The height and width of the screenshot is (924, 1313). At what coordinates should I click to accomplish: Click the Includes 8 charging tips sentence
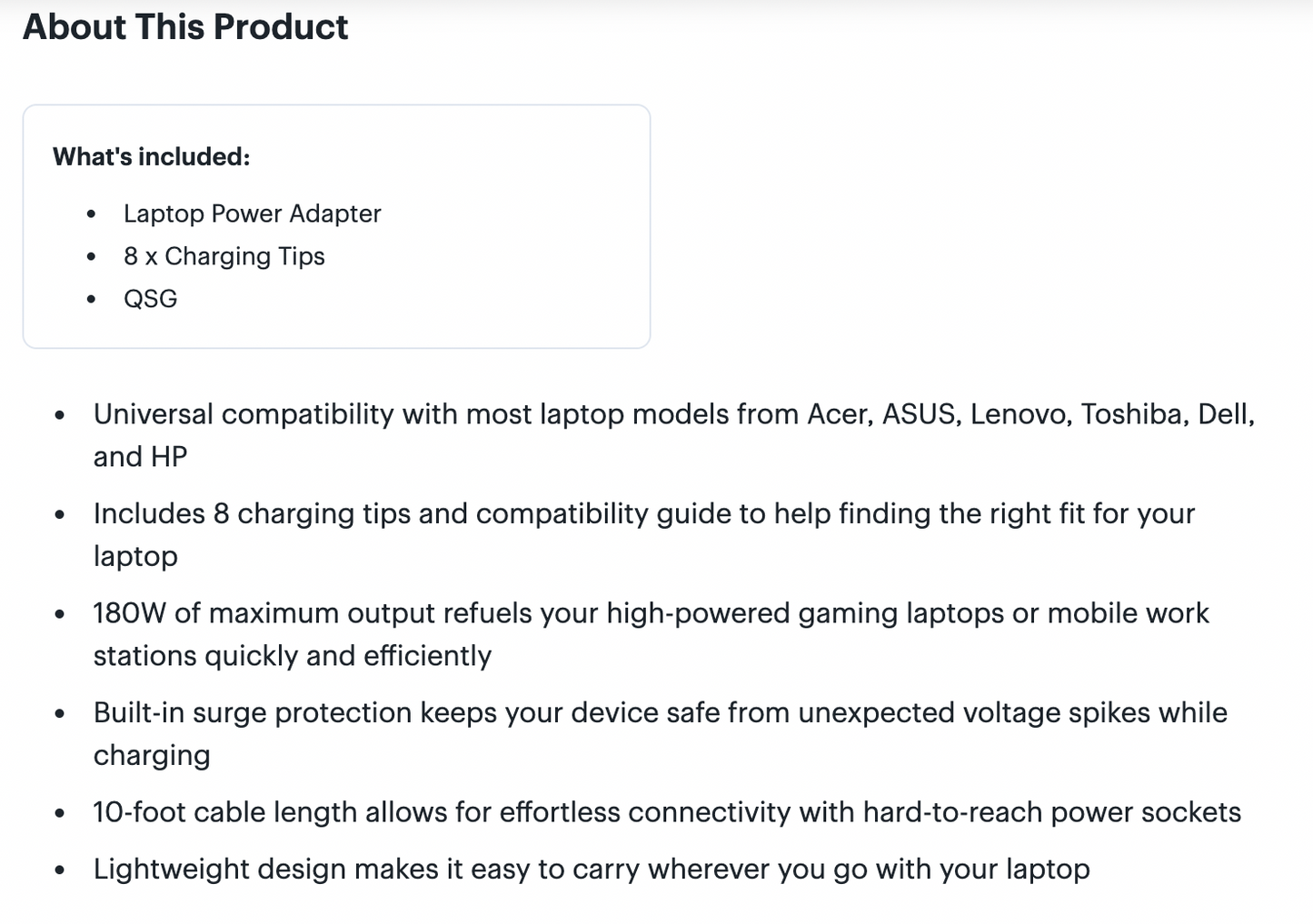(643, 514)
